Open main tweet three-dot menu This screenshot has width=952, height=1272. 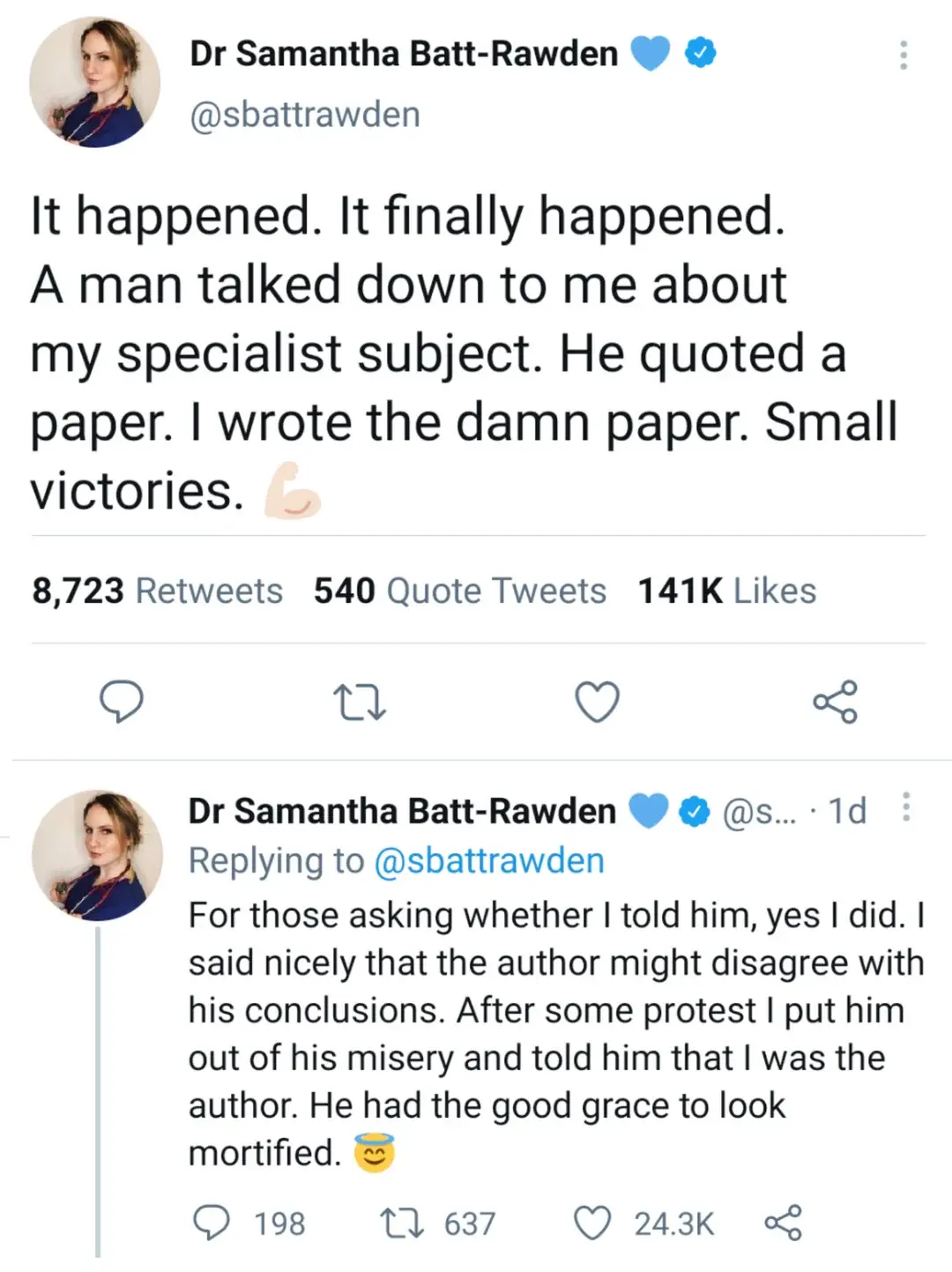click(x=904, y=55)
